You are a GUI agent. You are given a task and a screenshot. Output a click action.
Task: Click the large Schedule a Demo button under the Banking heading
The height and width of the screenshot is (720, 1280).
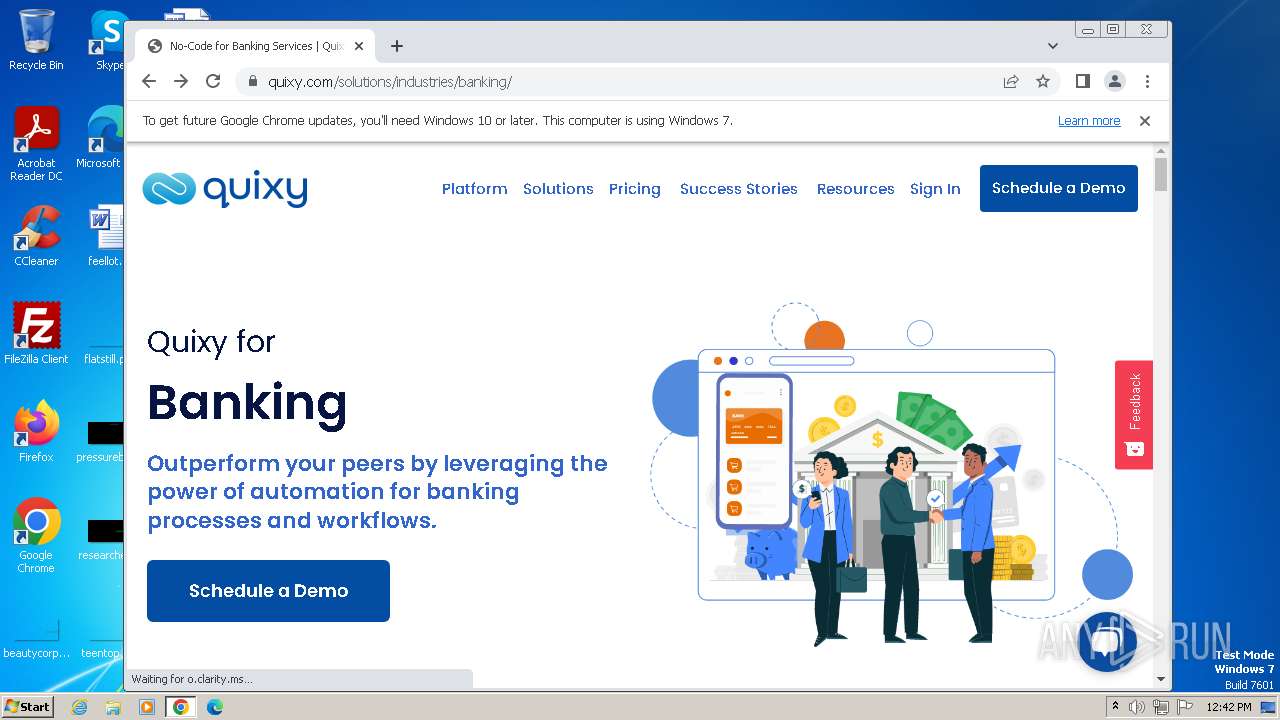tap(268, 591)
